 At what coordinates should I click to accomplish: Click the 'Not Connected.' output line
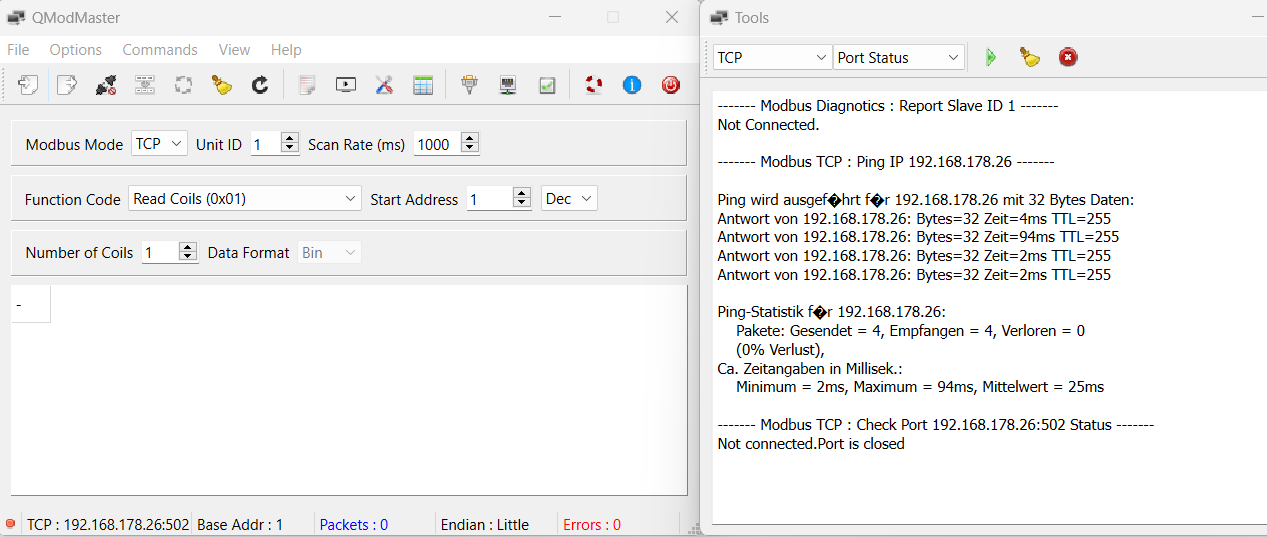[768, 125]
